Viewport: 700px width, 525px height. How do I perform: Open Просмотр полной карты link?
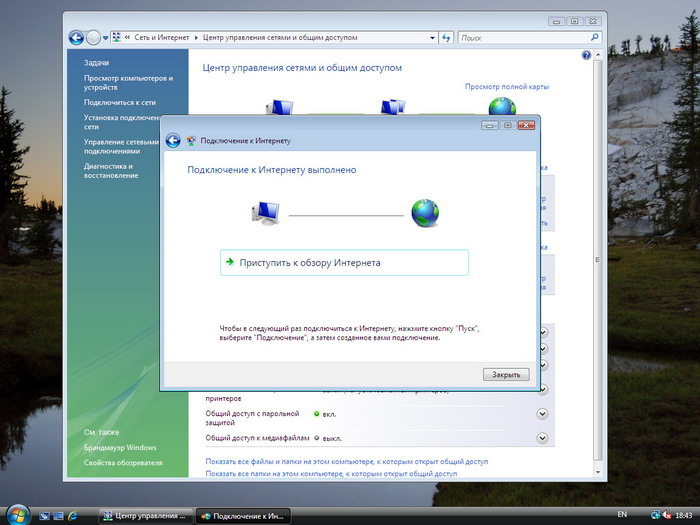[x=507, y=87]
